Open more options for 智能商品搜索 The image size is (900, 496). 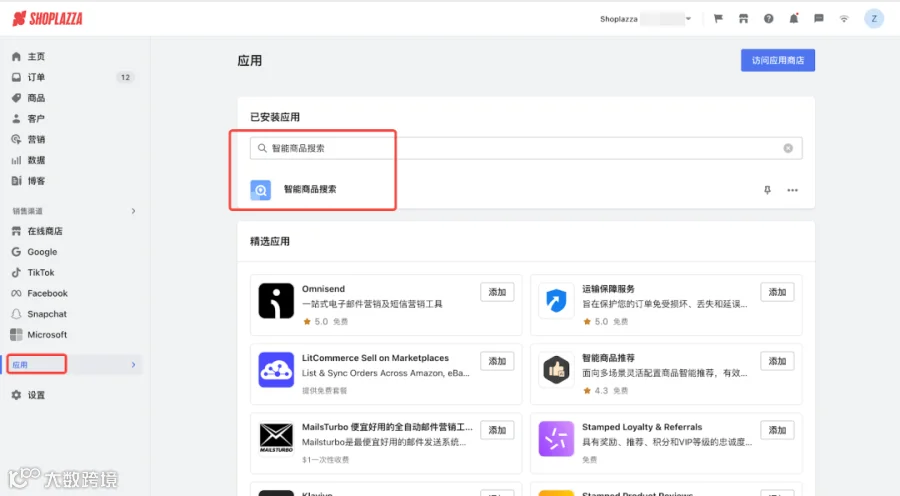click(x=792, y=190)
